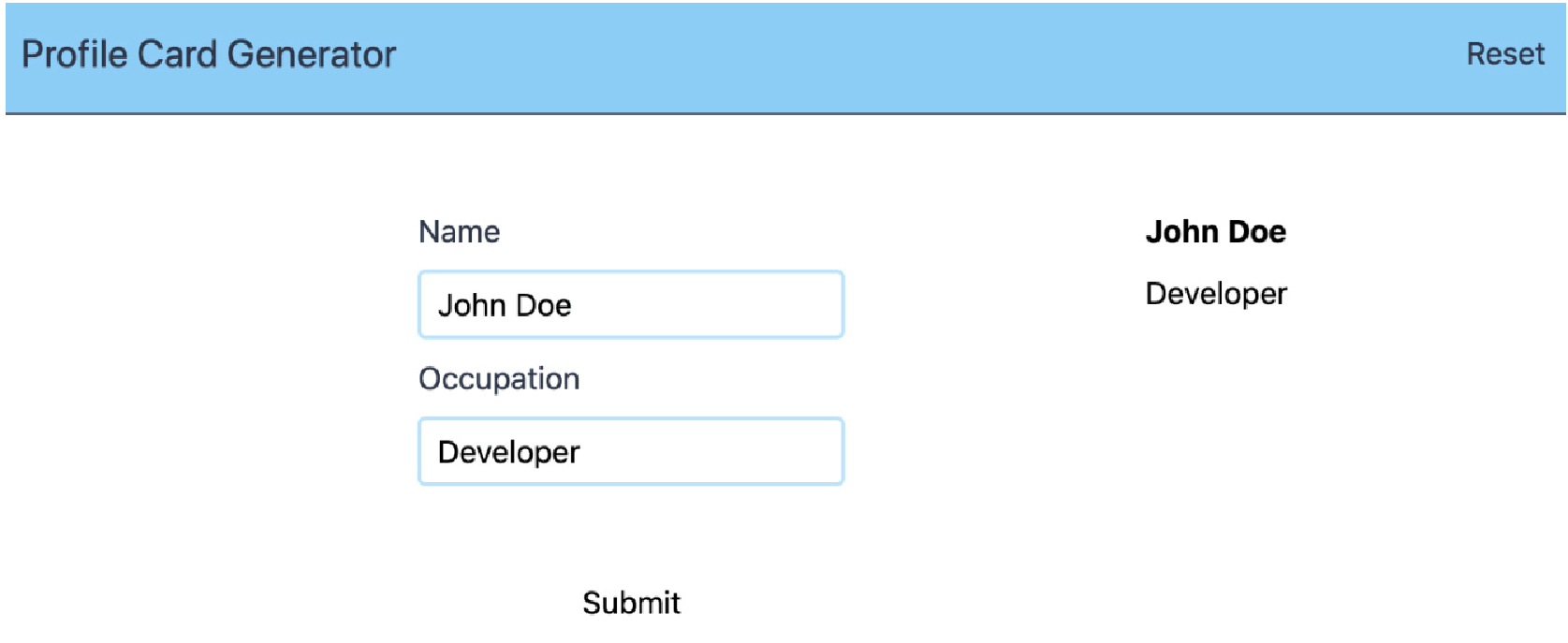Click the word Card in the header title
The width and height of the screenshot is (1568, 643).
178,54
